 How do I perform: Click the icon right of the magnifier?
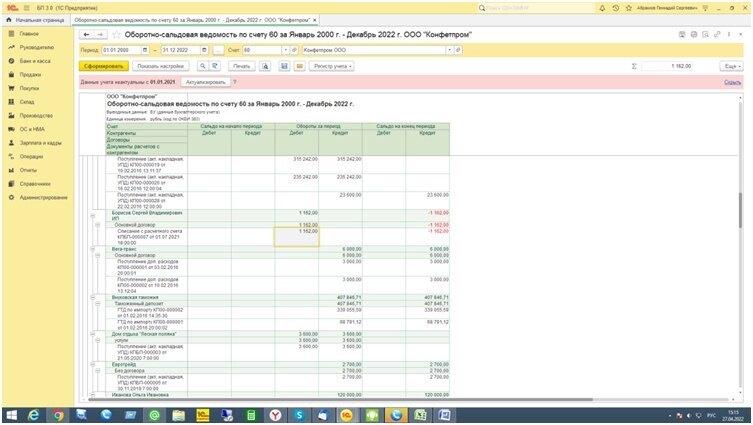coord(215,66)
